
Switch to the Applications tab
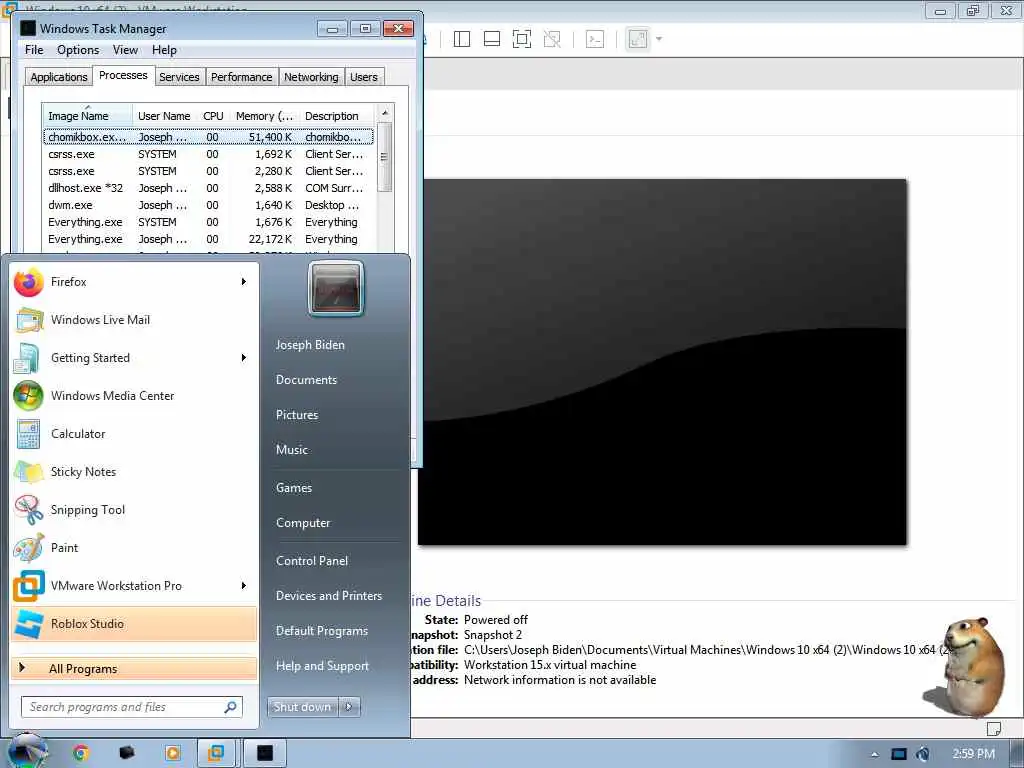pos(59,77)
